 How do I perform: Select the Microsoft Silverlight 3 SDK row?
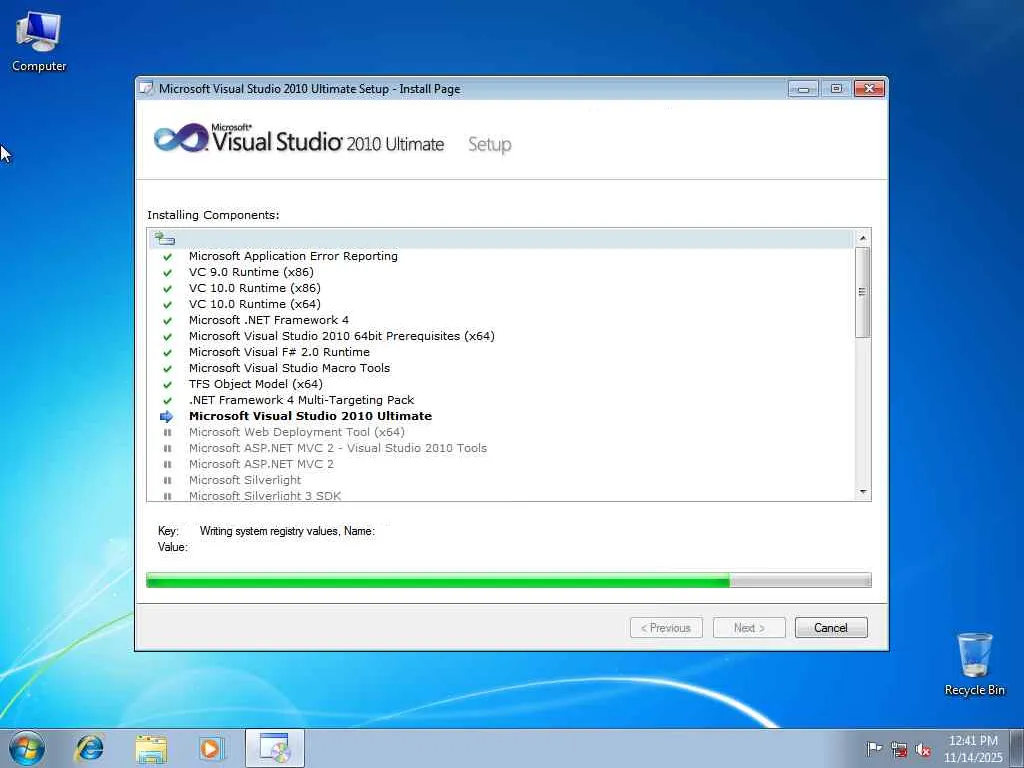pos(501,496)
